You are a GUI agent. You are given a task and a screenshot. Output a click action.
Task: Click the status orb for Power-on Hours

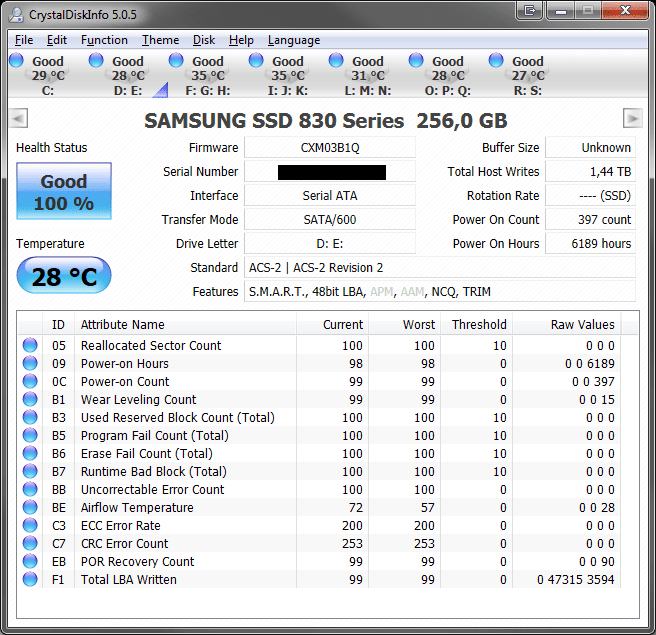pyautogui.click(x=30, y=364)
